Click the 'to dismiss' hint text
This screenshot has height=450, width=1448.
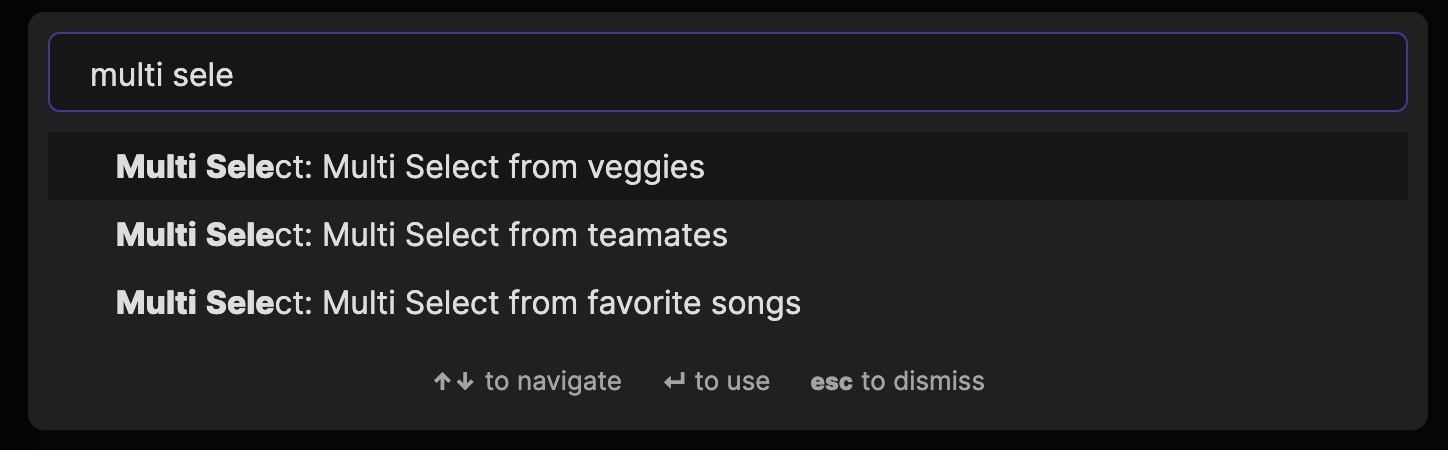point(923,381)
